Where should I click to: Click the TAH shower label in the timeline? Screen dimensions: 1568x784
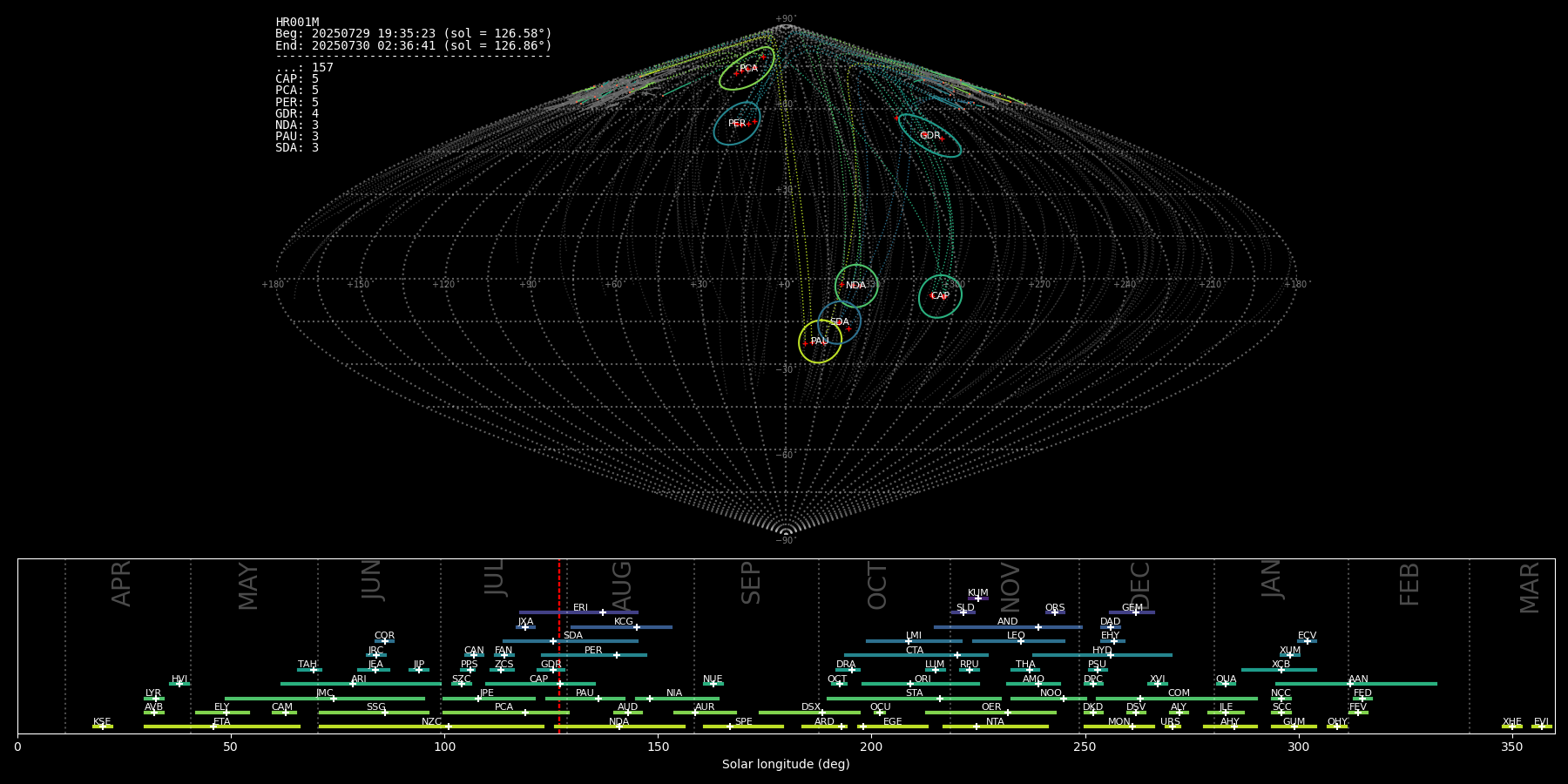coord(308,665)
